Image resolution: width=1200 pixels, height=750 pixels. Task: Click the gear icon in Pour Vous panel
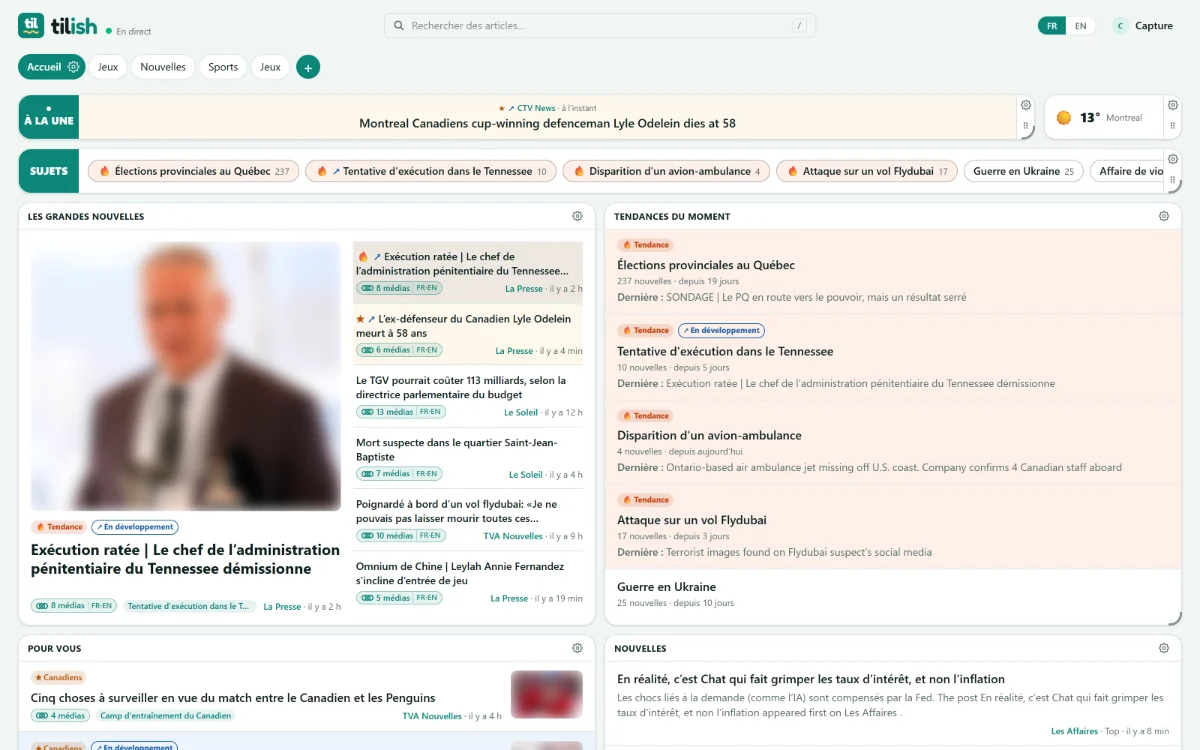click(577, 648)
